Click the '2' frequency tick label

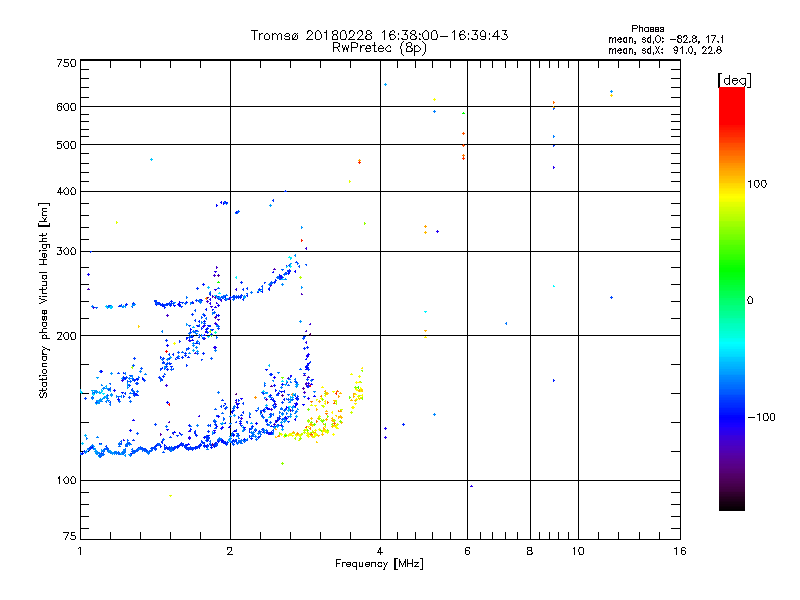tap(230, 551)
